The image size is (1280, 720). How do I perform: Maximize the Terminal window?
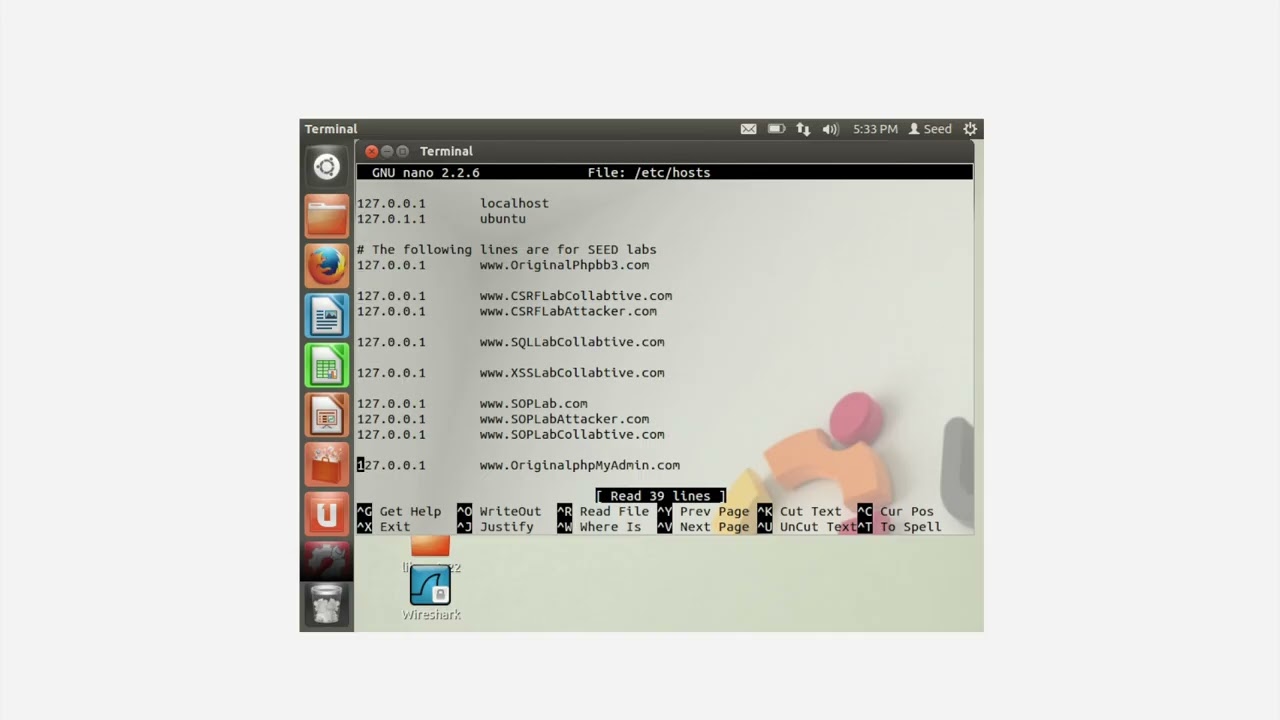tap(403, 151)
